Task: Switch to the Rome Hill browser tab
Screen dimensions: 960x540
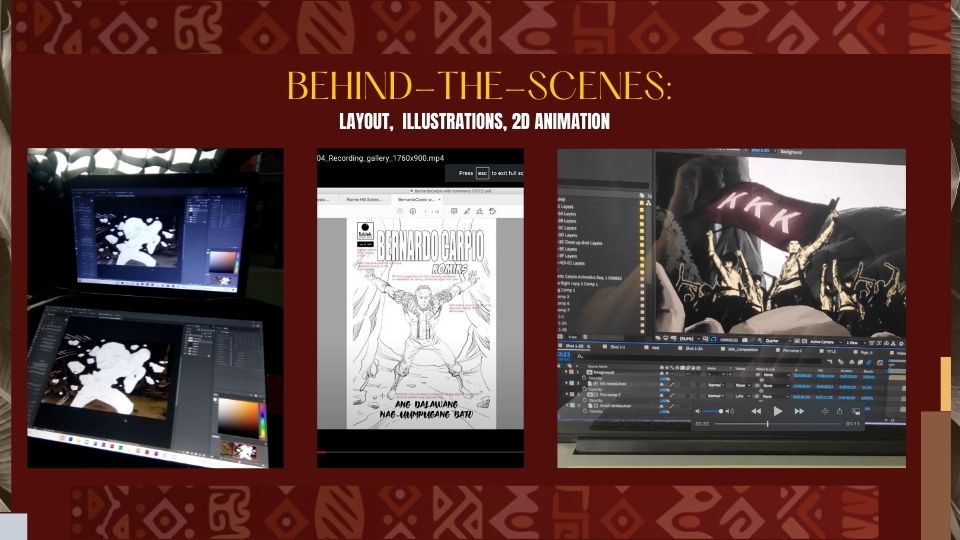Action: point(363,199)
